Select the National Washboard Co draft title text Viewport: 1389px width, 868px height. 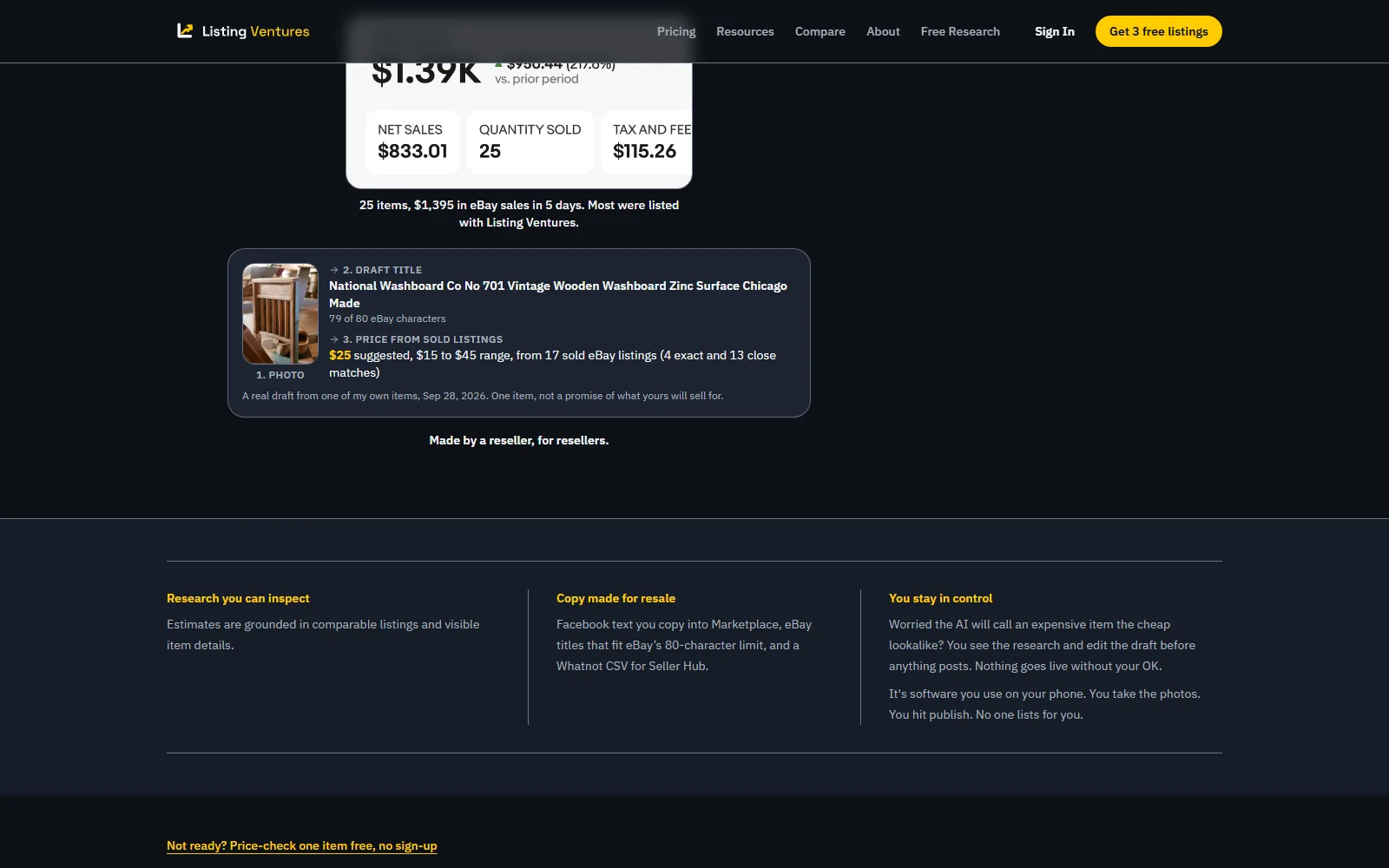pyautogui.click(x=558, y=294)
